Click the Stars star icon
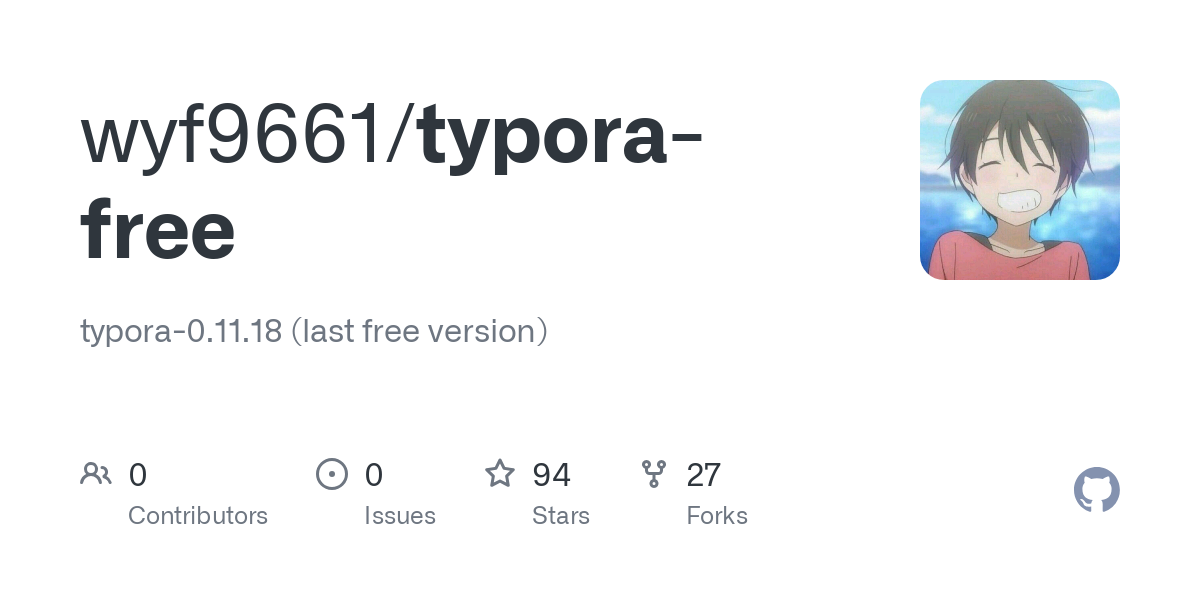The height and width of the screenshot is (600, 1200). click(x=500, y=474)
